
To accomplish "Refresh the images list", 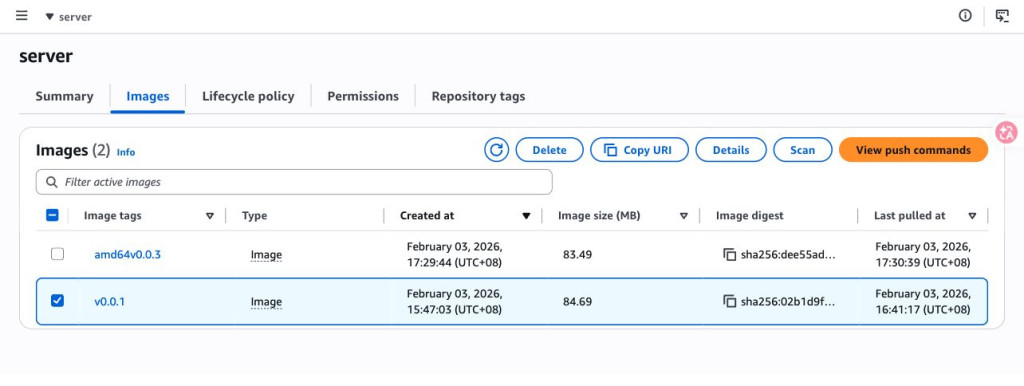I will 496,150.
